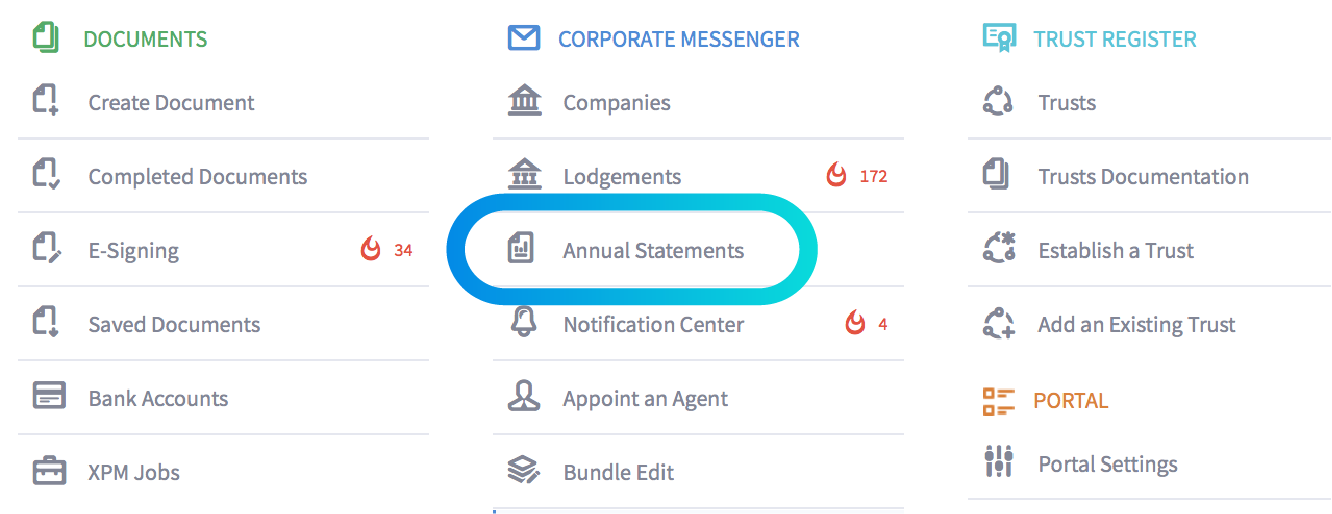Click the Bundle Edit layers icon

(524, 470)
